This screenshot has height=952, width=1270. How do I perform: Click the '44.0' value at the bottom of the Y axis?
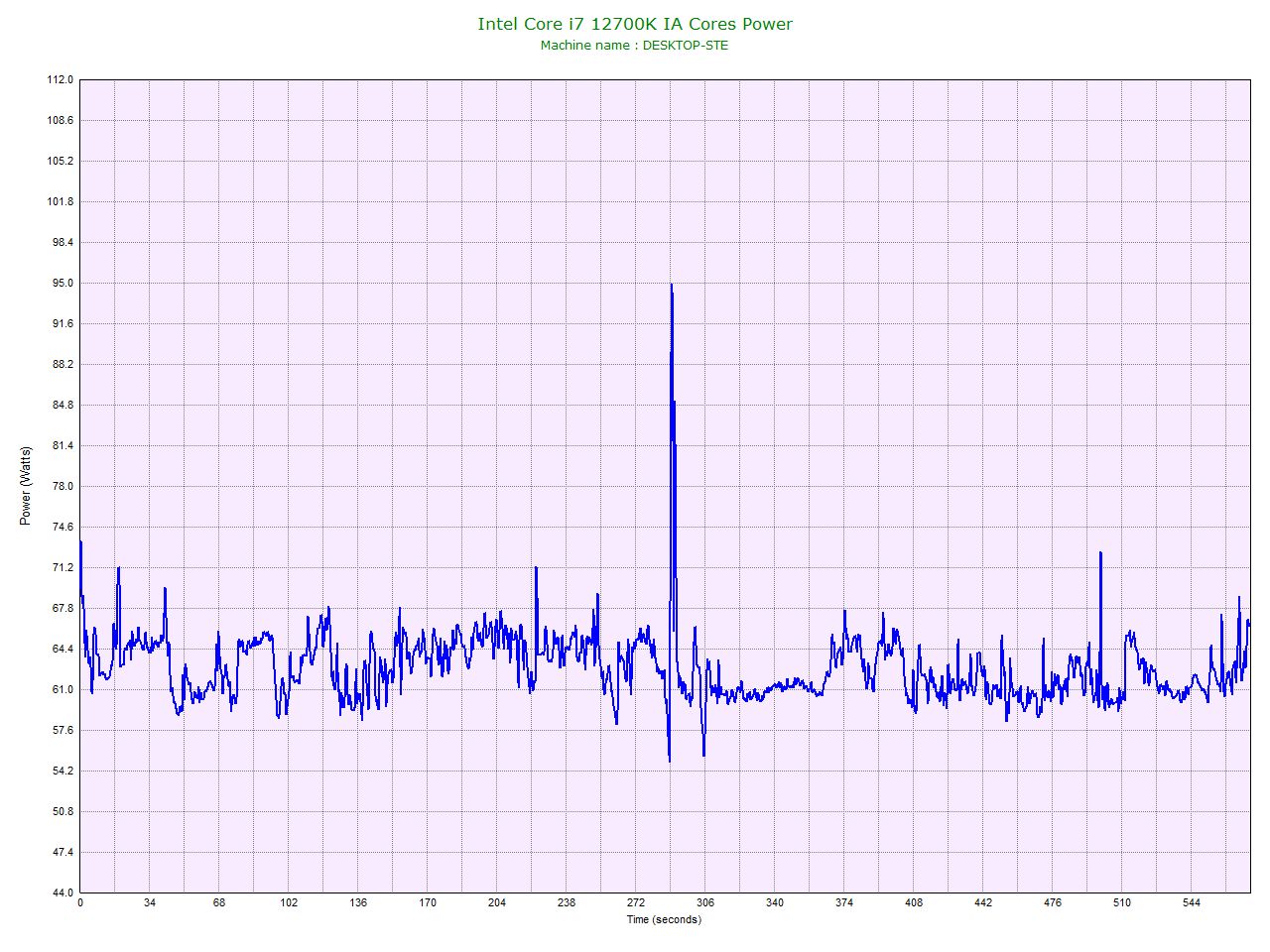point(62,892)
